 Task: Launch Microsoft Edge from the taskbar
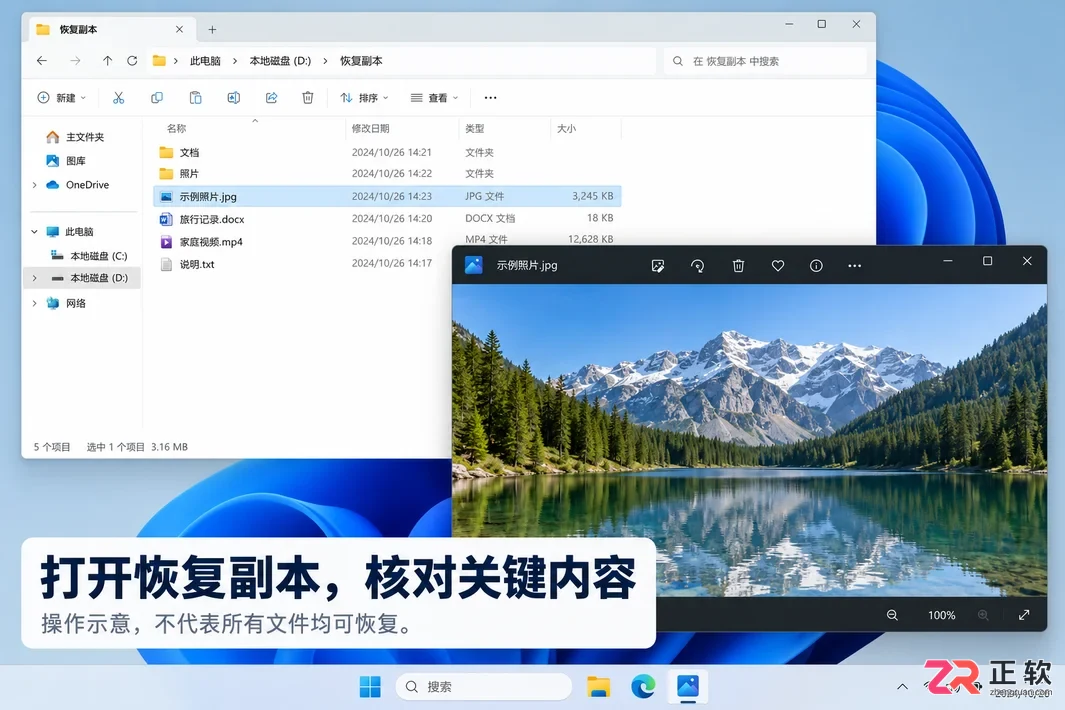coord(643,687)
